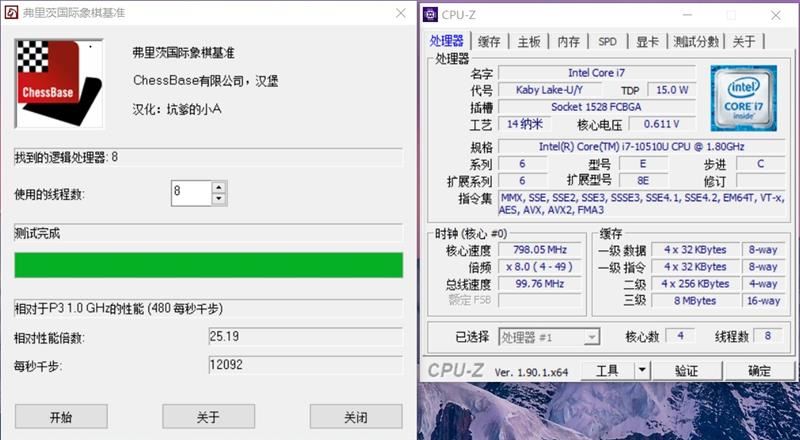Image resolution: width=800 pixels, height=440 pixels.
Task: Switch to the 主板 tab
Action: point(529,42)
